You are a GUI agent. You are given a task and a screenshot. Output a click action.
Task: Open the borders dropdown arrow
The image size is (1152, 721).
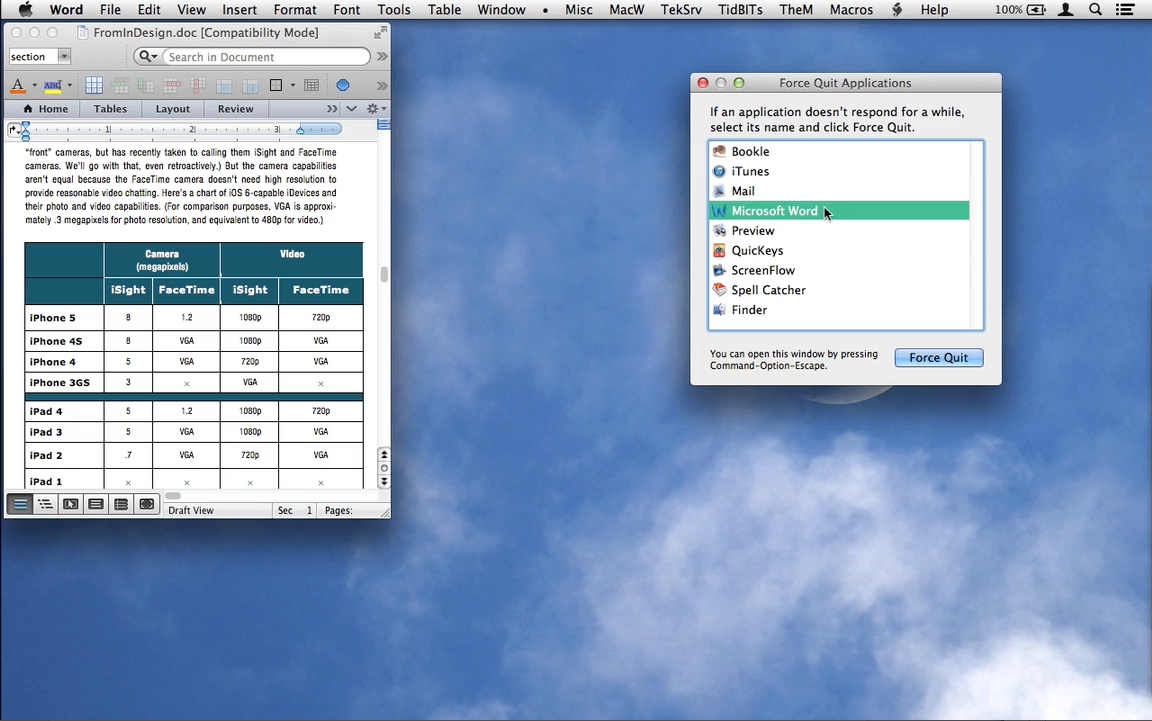pyautogui.click(x=292, y=85)
